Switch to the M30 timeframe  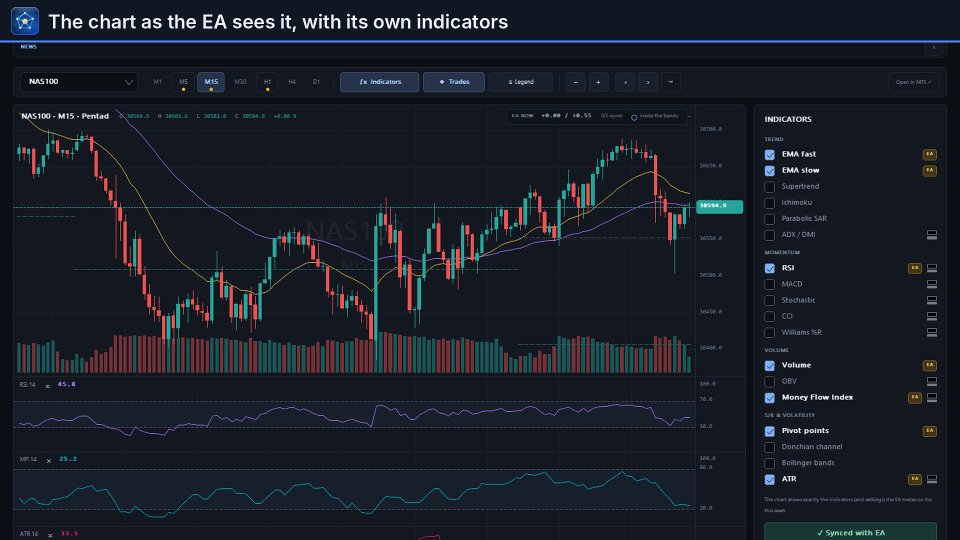click(x=240, y=82)
